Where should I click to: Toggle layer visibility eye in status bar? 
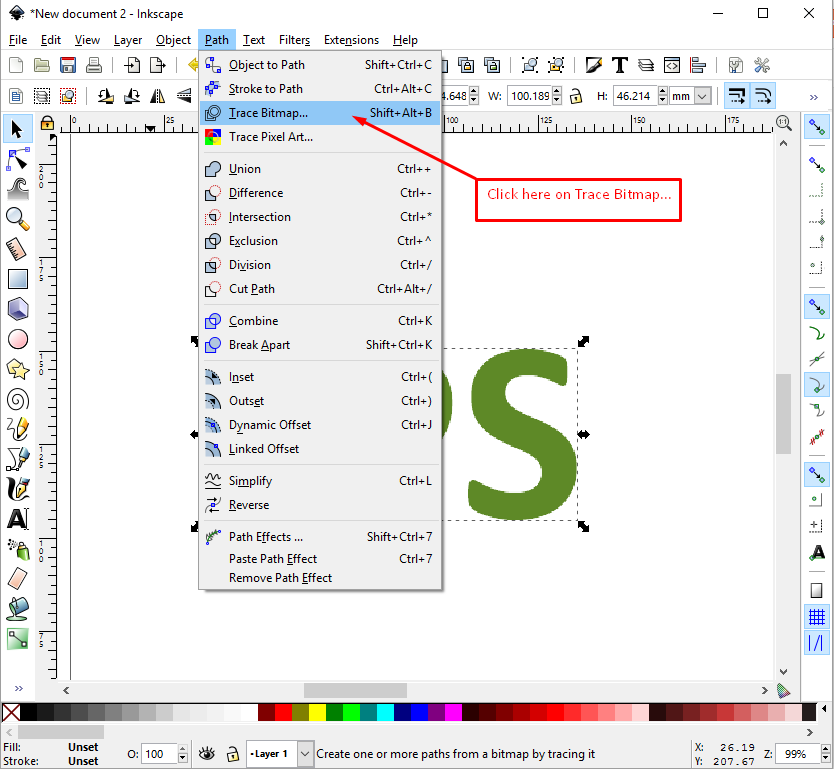[x=207, y=753]
